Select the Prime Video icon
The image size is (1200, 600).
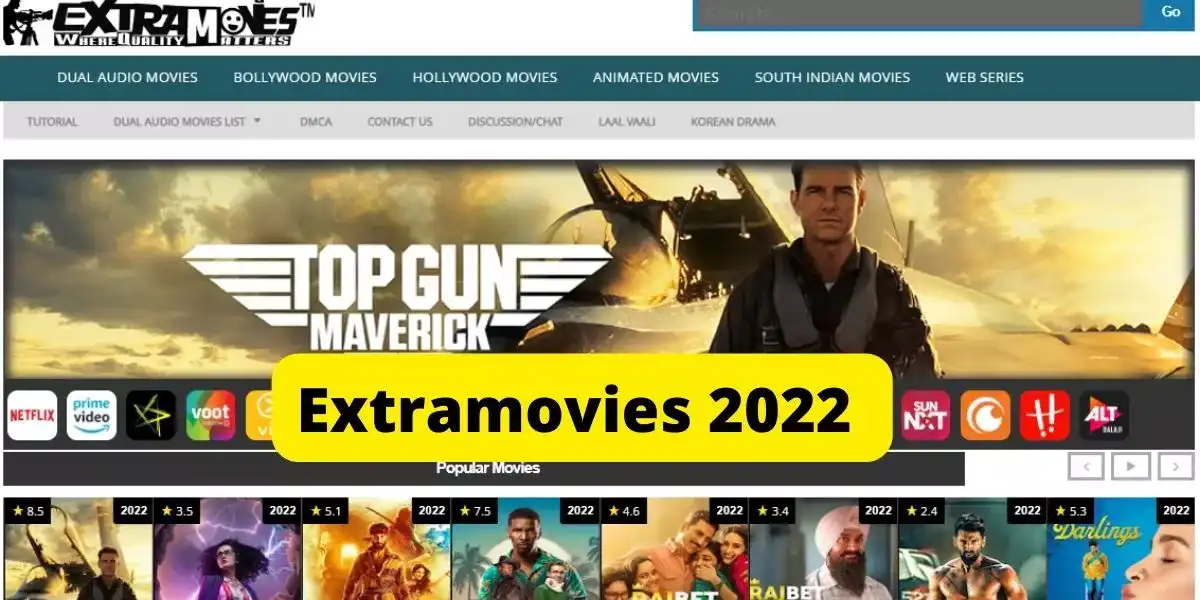point(92,416)
